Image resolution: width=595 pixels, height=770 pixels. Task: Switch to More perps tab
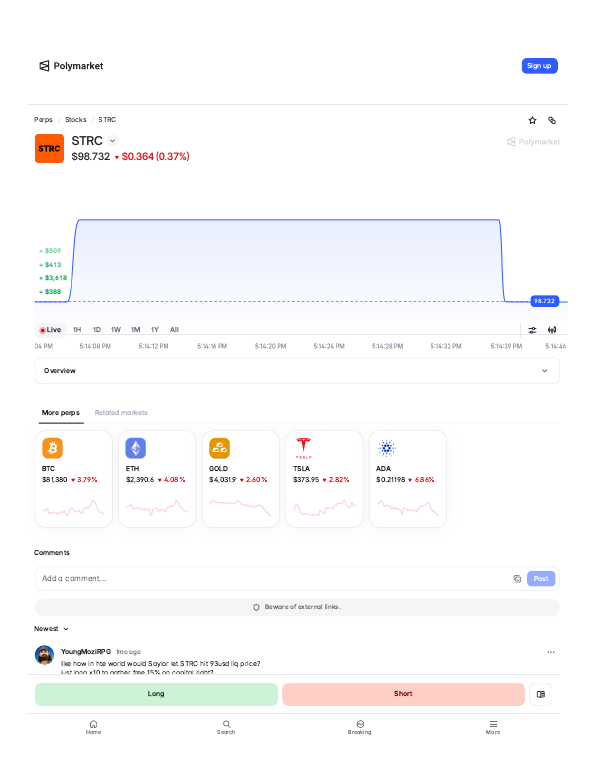tap(61, 412)
